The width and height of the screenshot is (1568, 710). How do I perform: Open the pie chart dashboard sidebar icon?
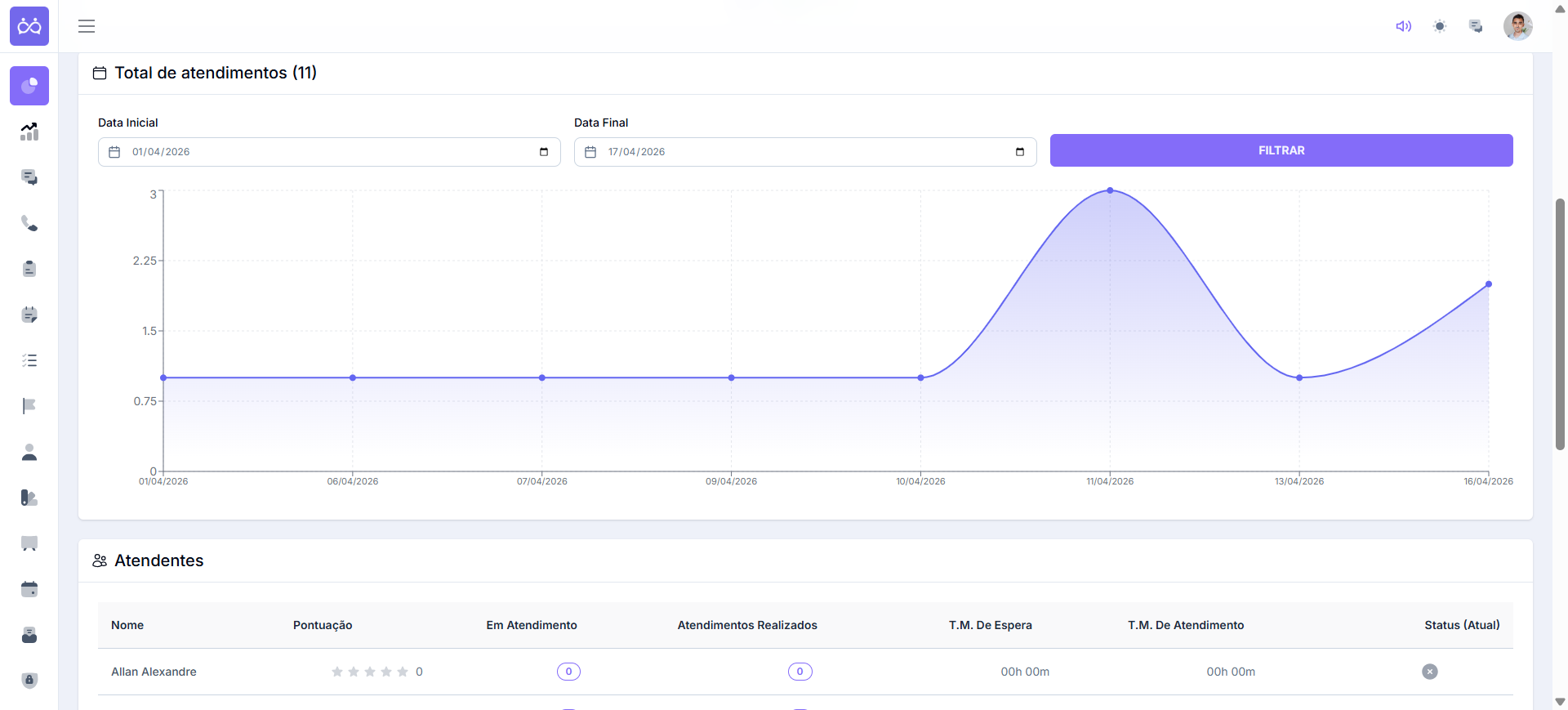click(x=29, y=86)
